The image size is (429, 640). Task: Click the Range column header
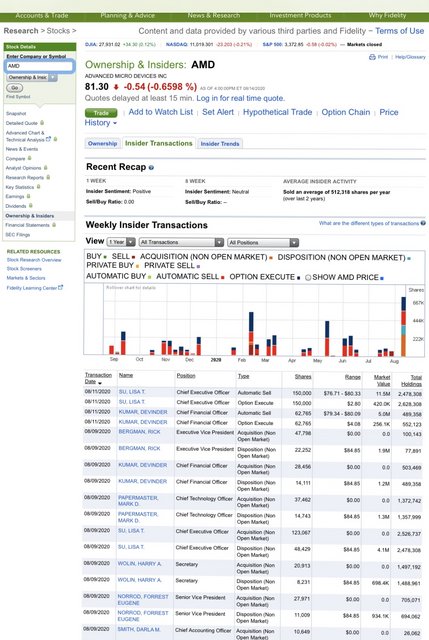tap(353, 377)
